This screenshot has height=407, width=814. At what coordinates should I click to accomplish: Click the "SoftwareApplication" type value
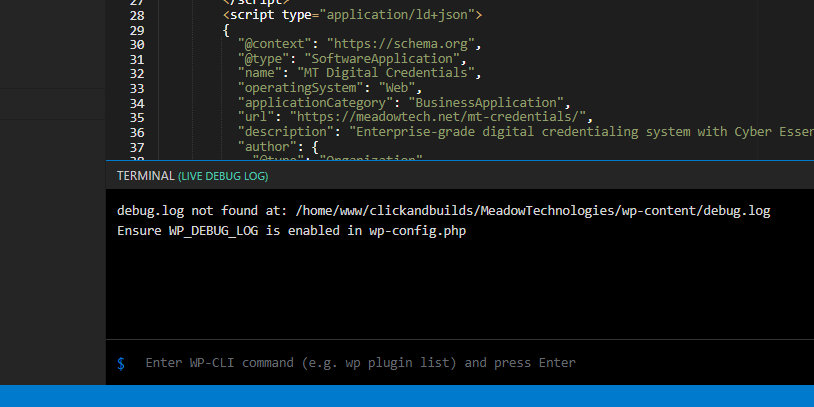[x=382, y=59]
